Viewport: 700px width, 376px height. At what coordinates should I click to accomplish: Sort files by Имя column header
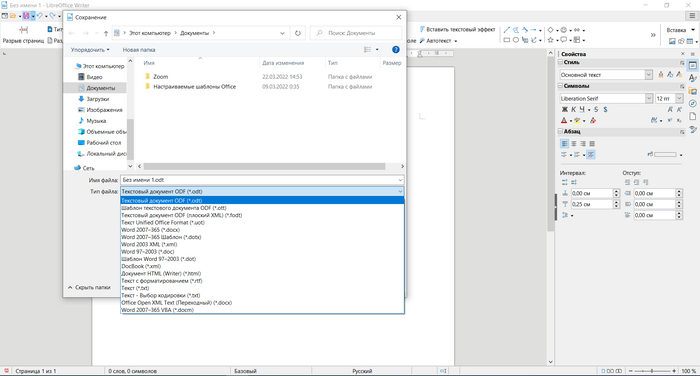149,63
